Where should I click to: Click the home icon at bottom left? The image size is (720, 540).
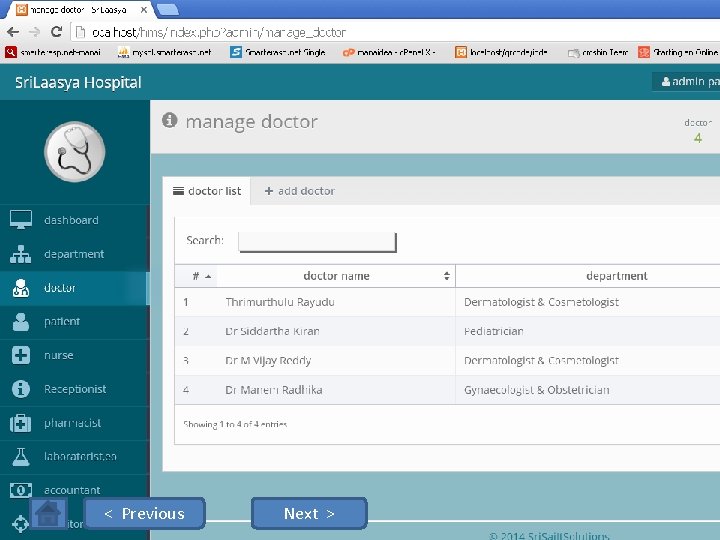coord(48,513)
